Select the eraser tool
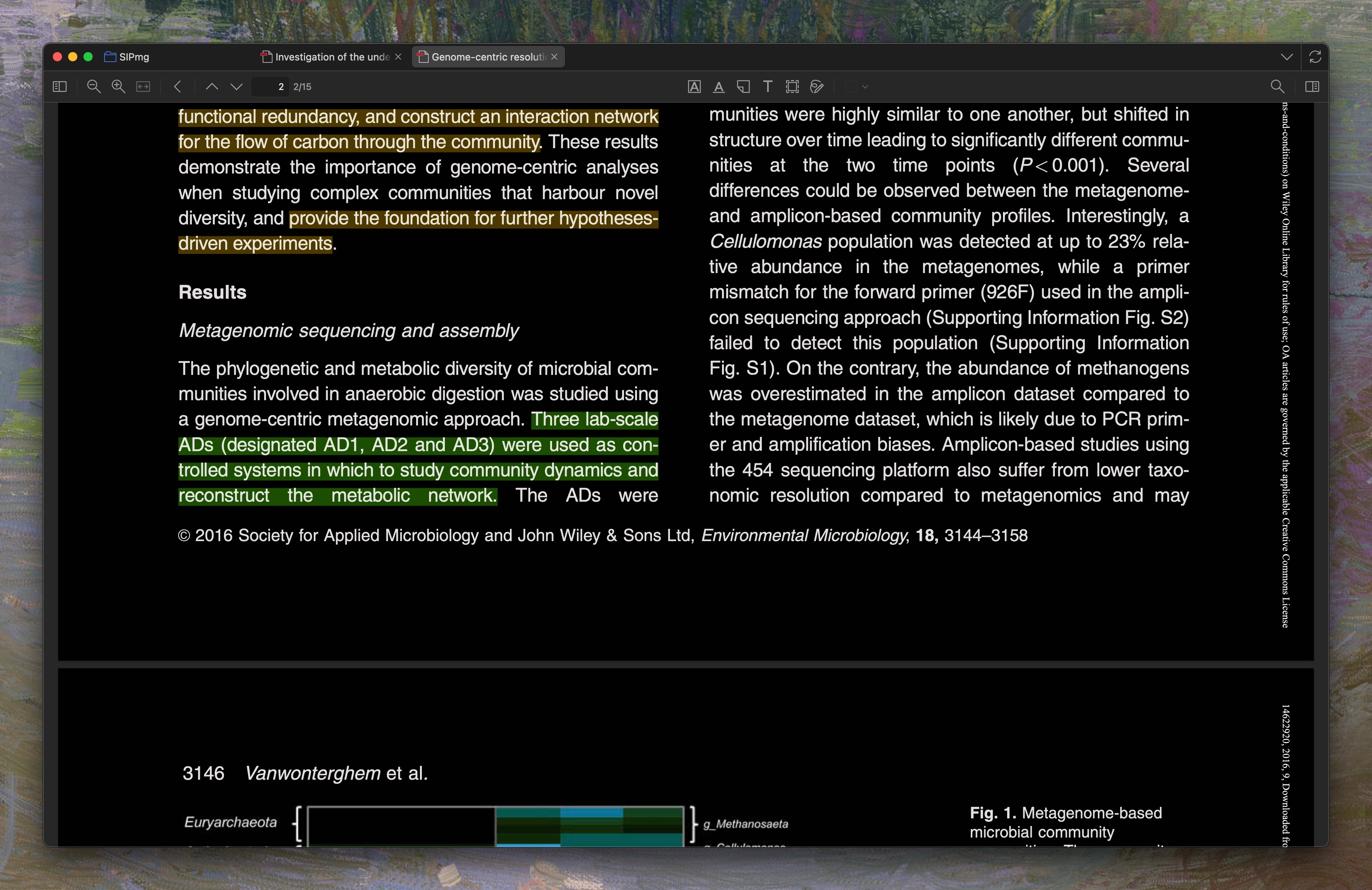 click(816, 87)
